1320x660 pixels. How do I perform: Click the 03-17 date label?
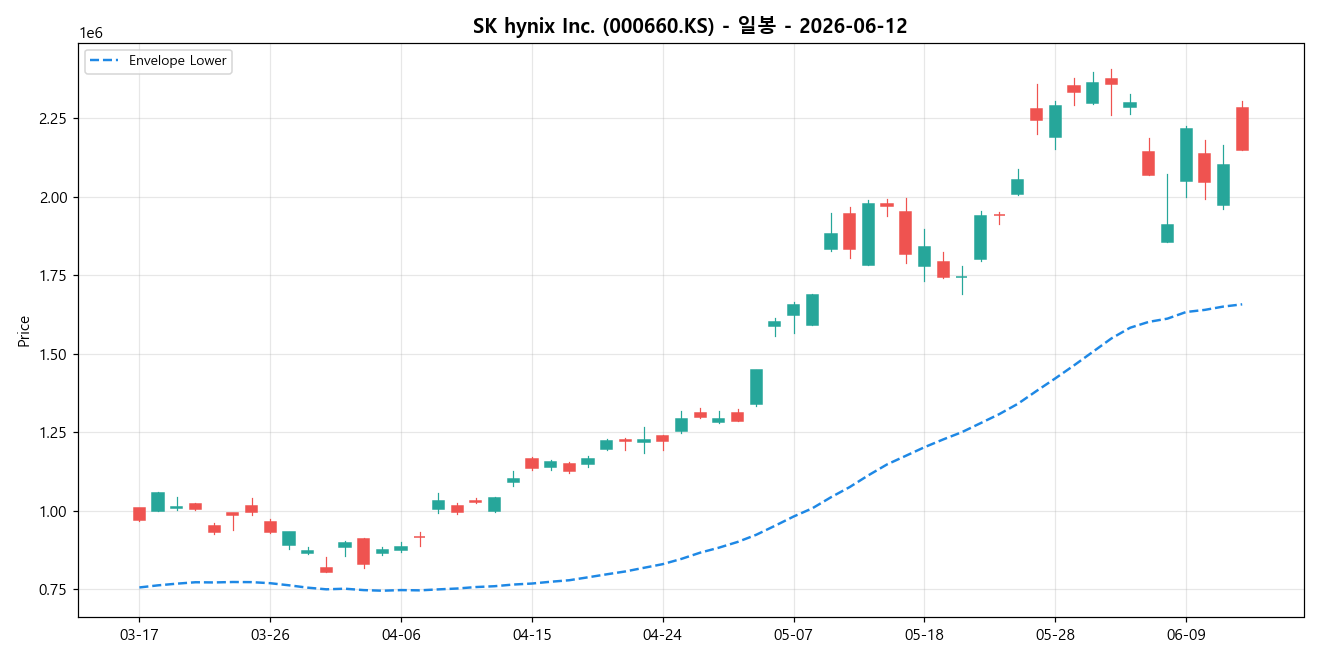tap(139, 635)
